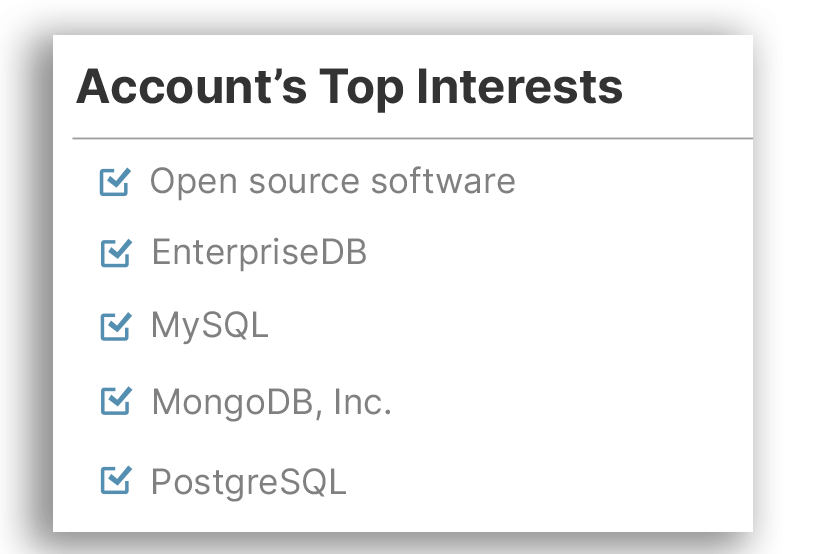
Task: Select the EnterpriseDB interest label
Action: tap(259, 252)
